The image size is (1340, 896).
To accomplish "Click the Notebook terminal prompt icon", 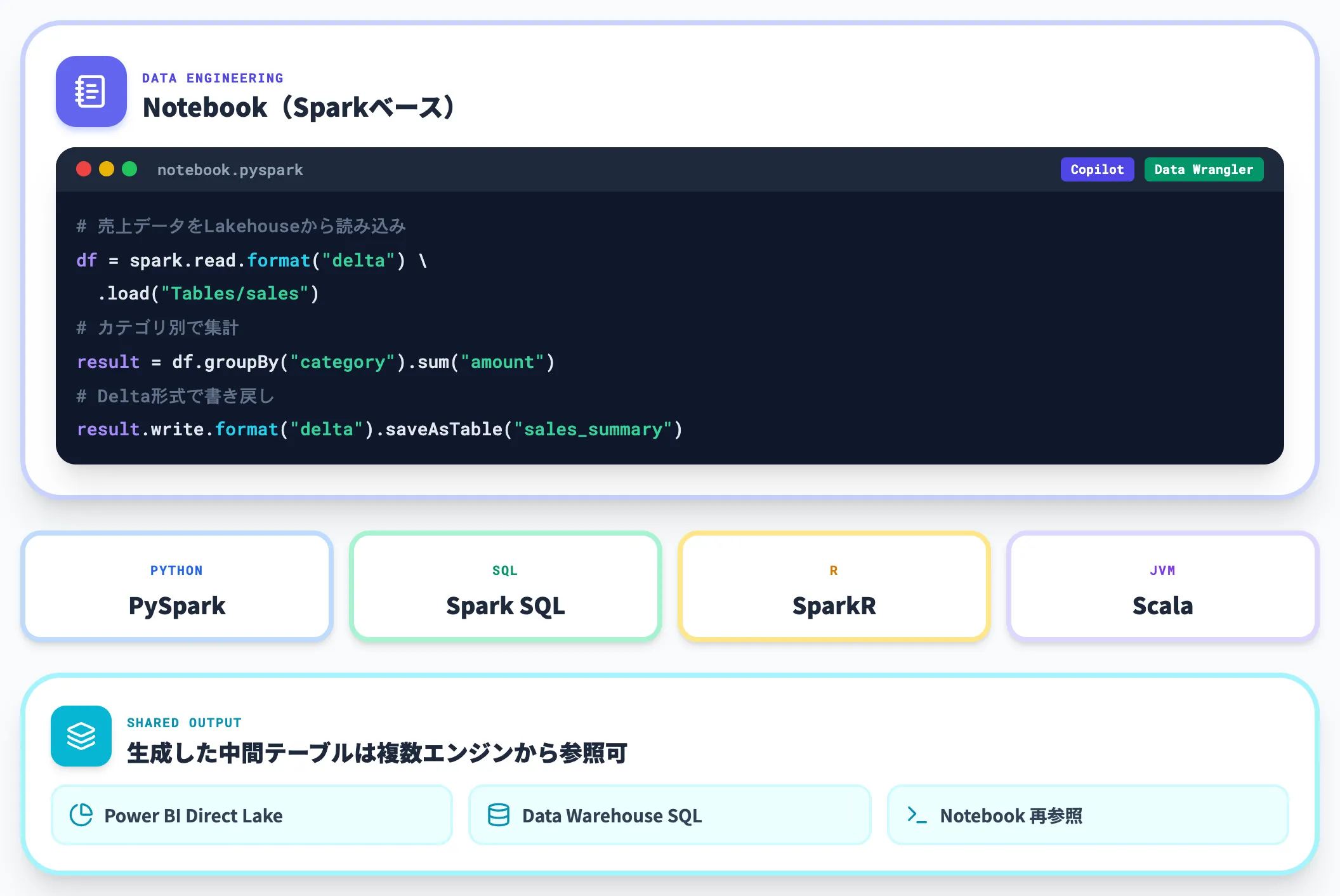I will (x=917, y=815).
